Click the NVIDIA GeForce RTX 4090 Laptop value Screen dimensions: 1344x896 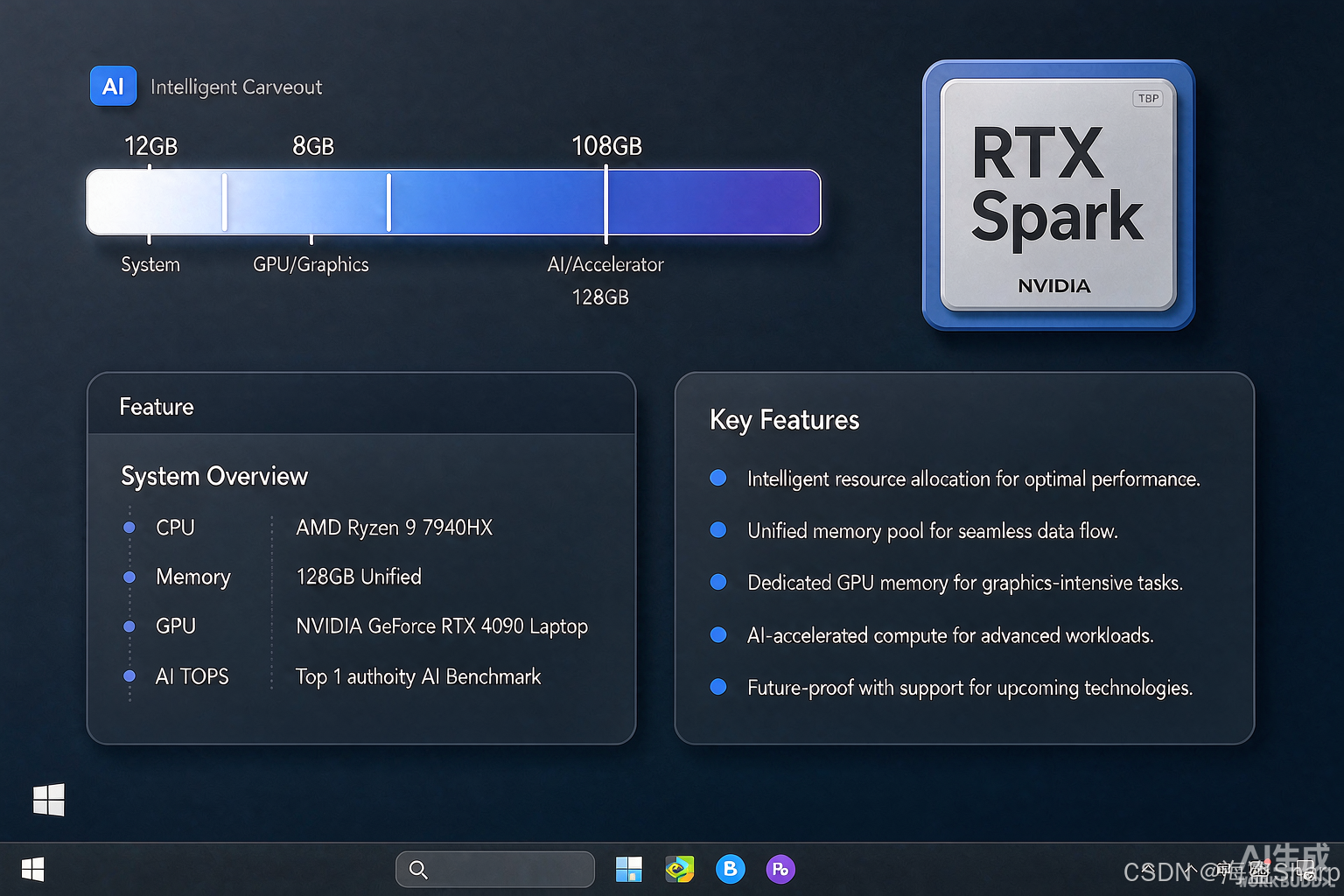tap(442, 627)
